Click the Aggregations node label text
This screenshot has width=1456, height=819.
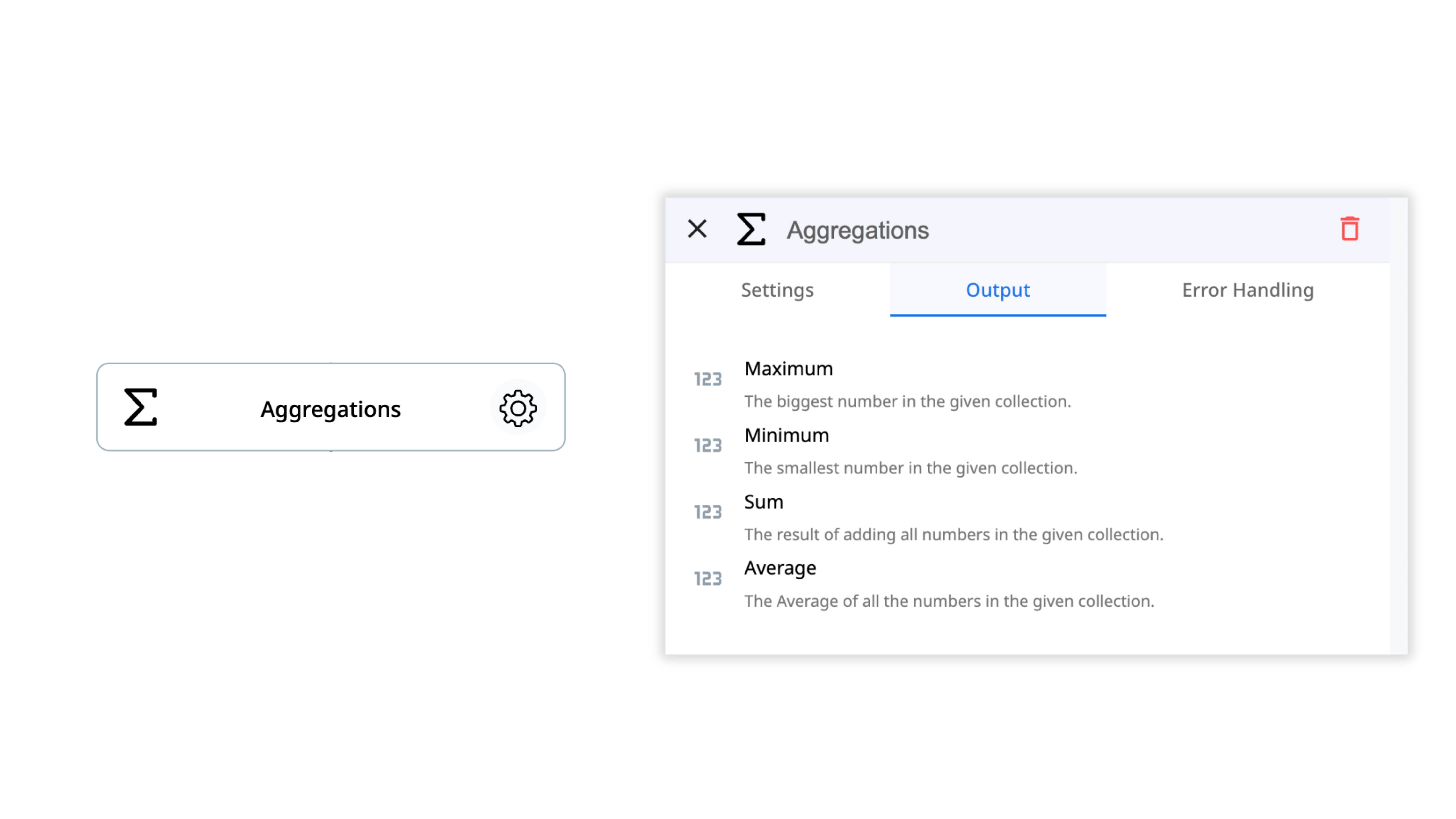click(x=331, y=409)
